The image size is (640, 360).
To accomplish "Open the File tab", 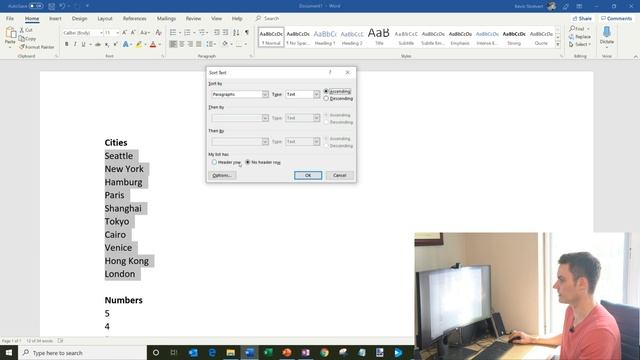I will pos(10,18).
